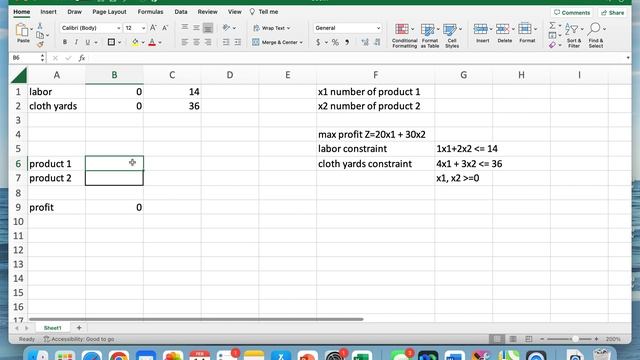Switch to the Insert tab

click(x=48, y=12)
